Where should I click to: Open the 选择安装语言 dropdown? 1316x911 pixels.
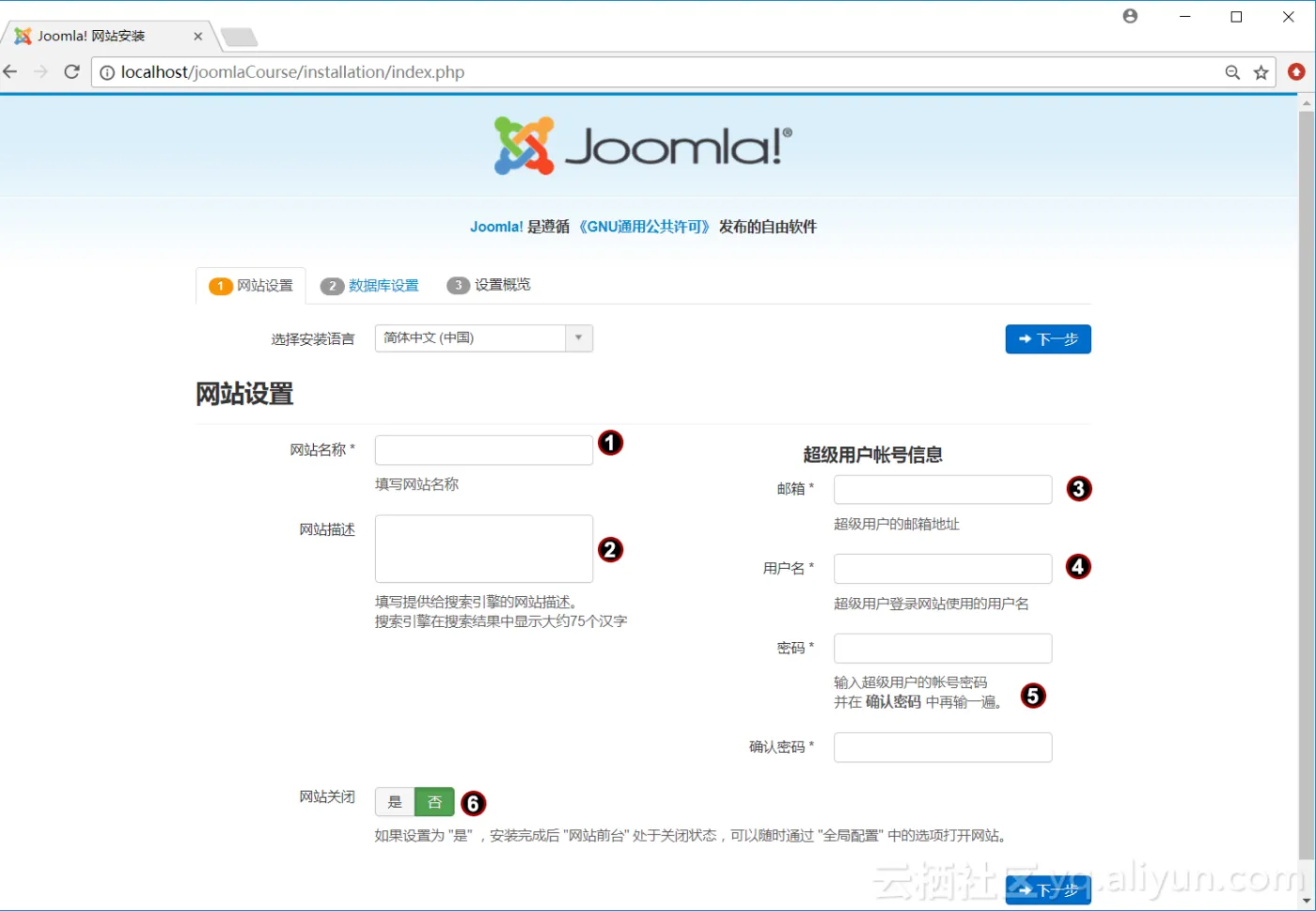click(484, 338)
